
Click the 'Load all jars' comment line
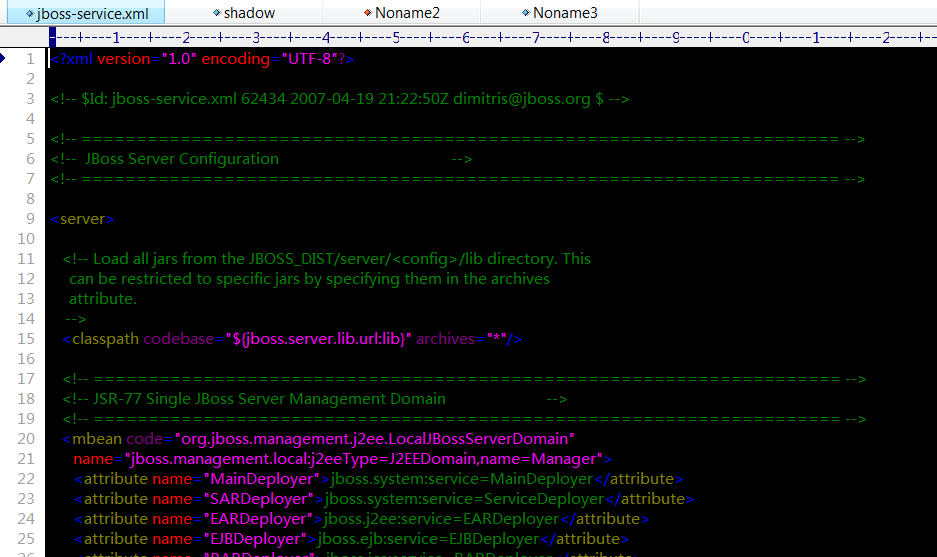tap(326, 259)
